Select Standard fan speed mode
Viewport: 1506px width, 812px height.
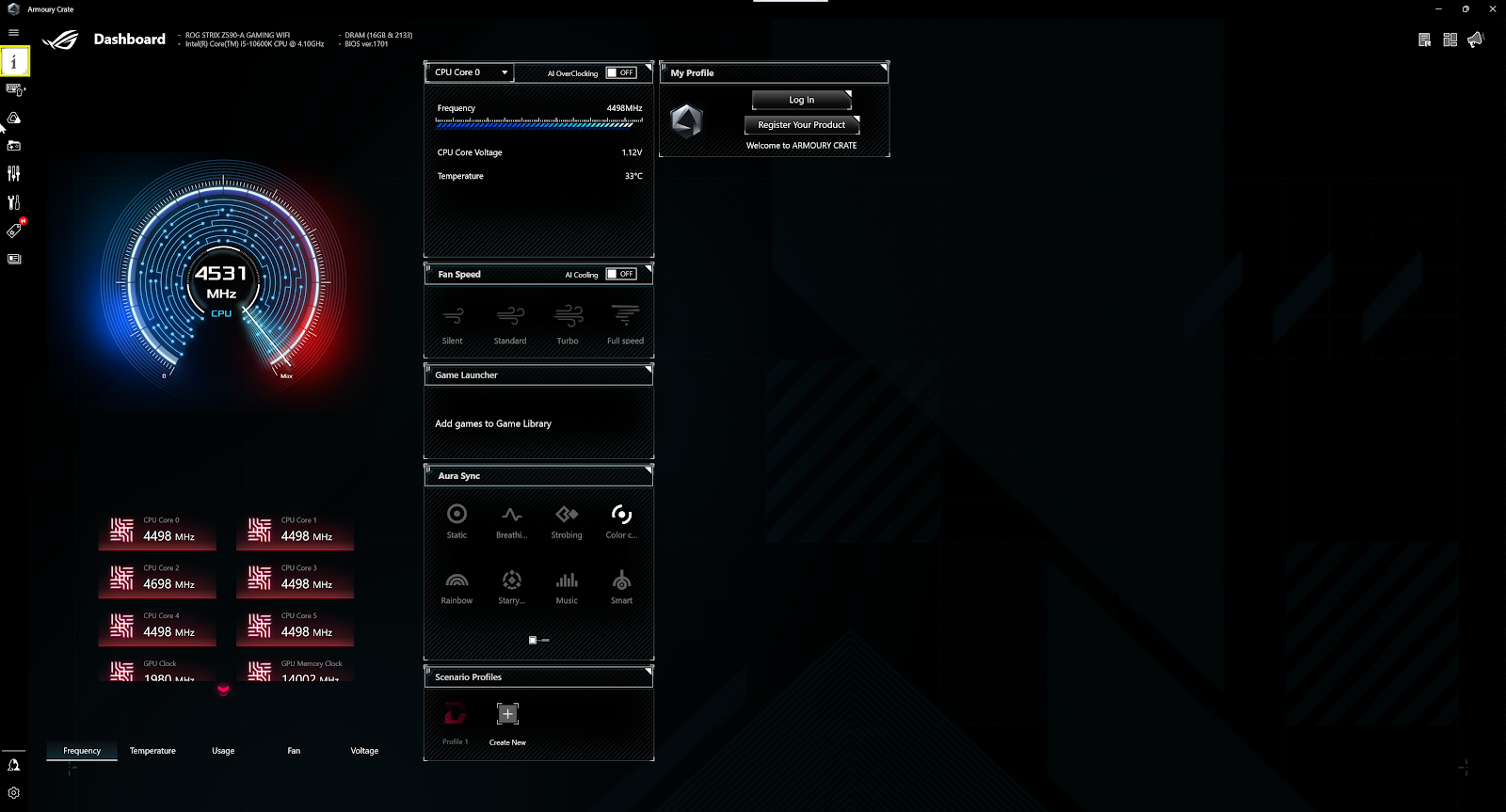point(510,324)
